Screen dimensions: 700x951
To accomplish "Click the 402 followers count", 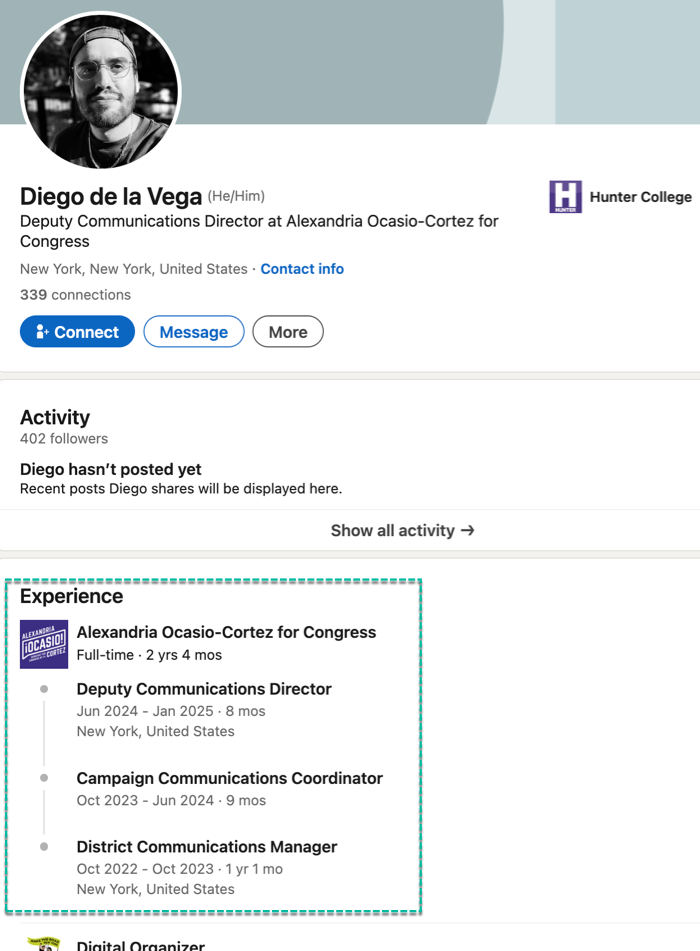I will point(64,439).
